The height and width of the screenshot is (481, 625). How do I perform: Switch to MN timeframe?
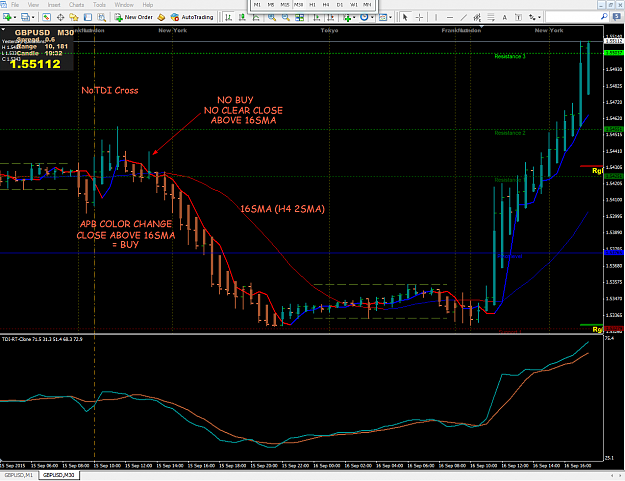pyautogui.click(x=367, y=5)
